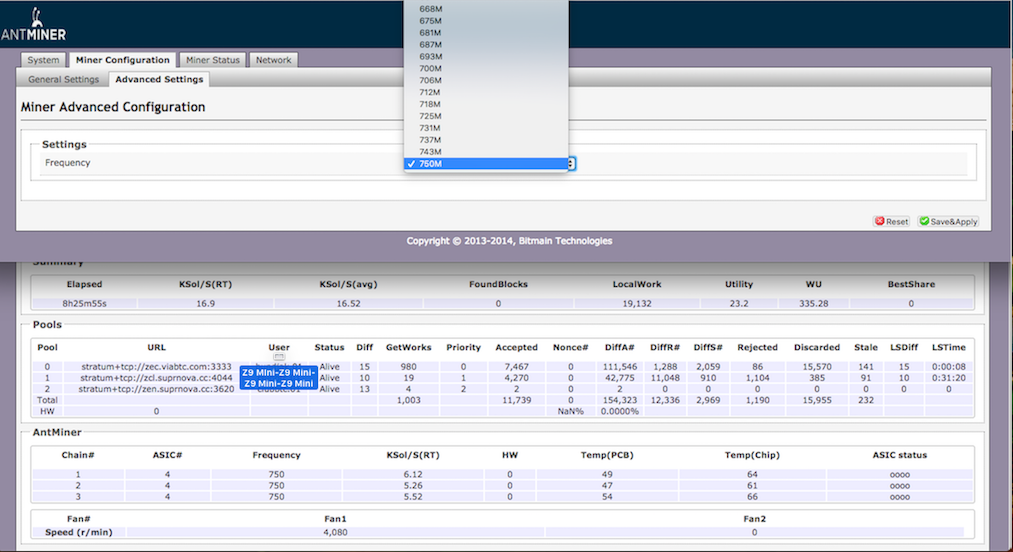Click the Z9 Mini tooltip label
The image size is (1013, 552).
pos(278,377)
